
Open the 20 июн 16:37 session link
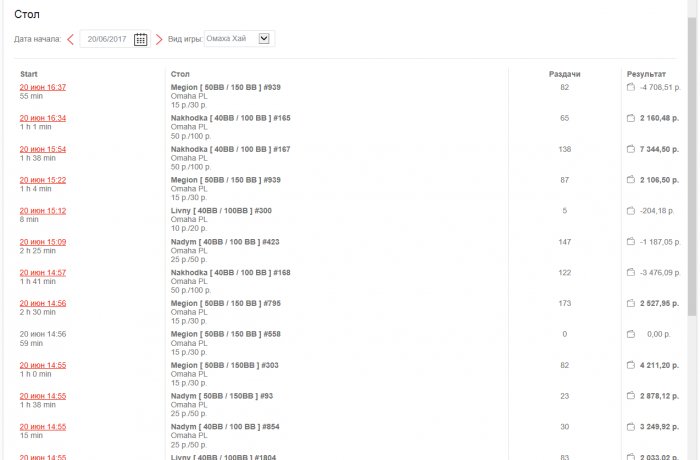[x=43, y=87]
